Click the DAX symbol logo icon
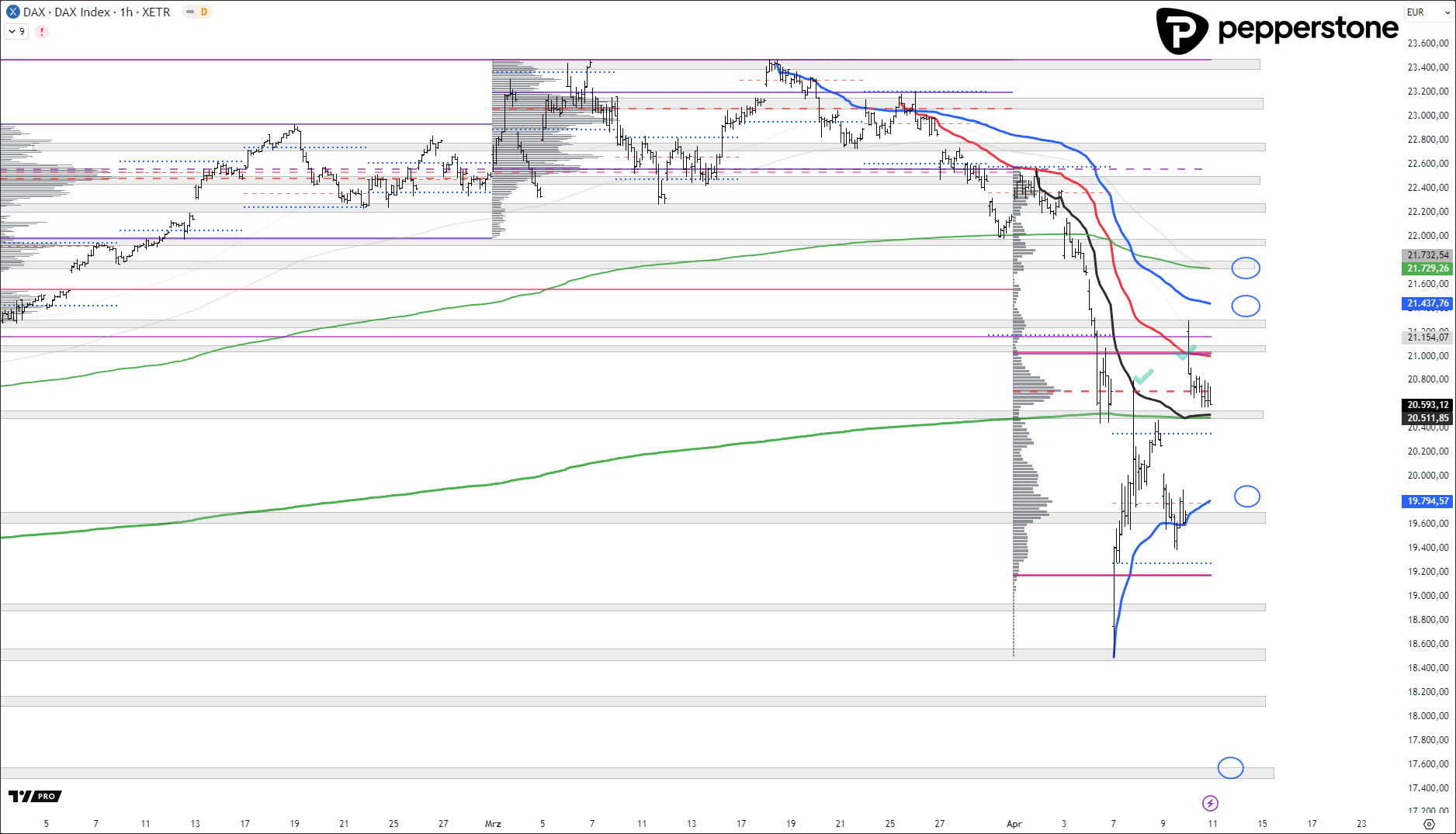Screen dimensions: 1456x834 point(12,12)
